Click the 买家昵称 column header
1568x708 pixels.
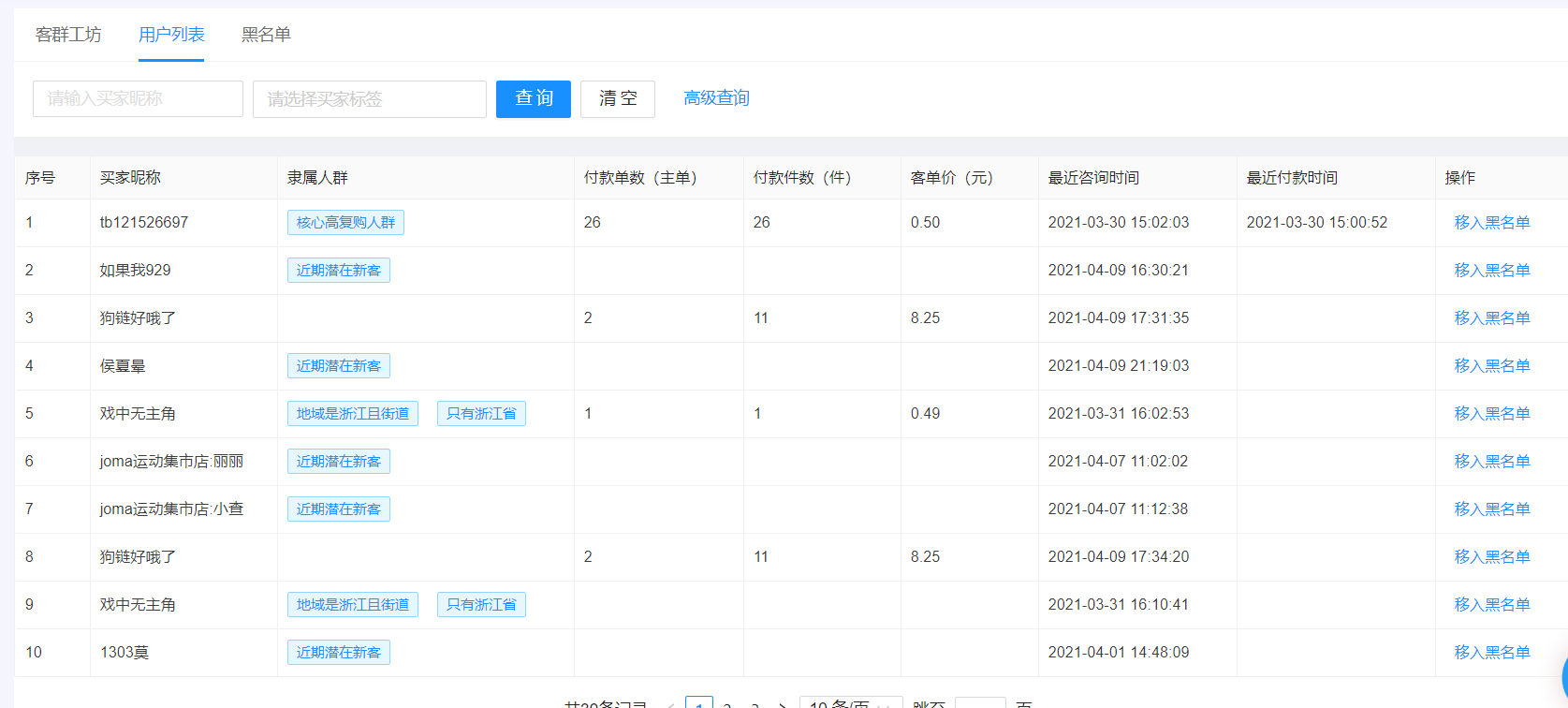click(130, 178)
